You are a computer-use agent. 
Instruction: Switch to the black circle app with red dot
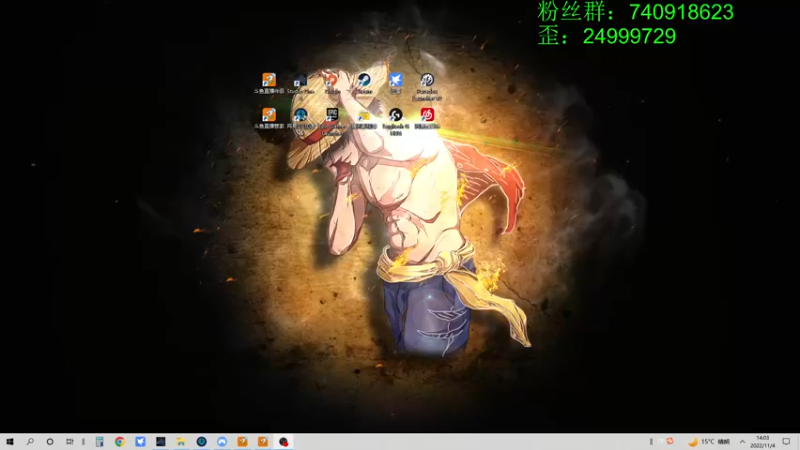[283, 441]
